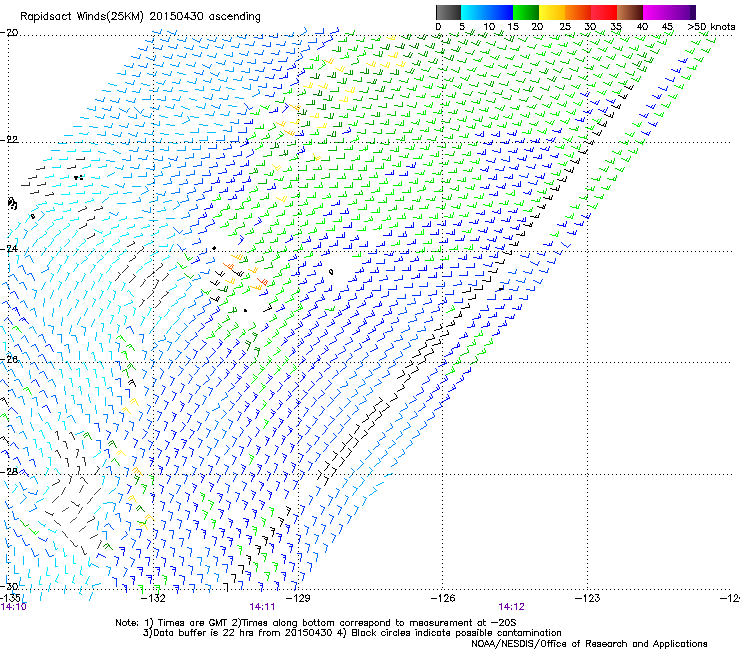Click the '>50 knots' legend label
This screenshot has height=650, width=740.
pos(711,27)
